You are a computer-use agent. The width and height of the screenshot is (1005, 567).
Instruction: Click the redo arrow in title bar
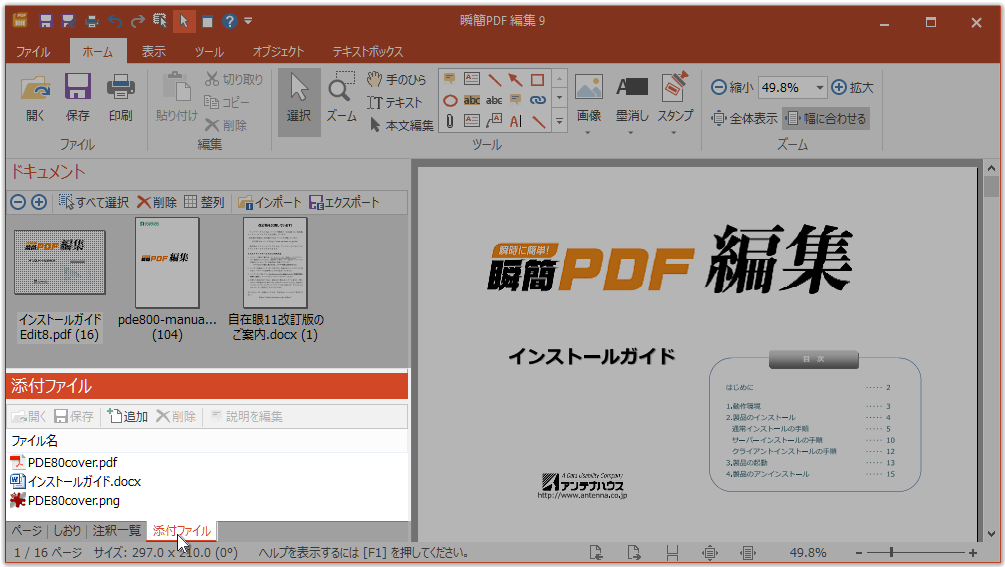point(137,21)
